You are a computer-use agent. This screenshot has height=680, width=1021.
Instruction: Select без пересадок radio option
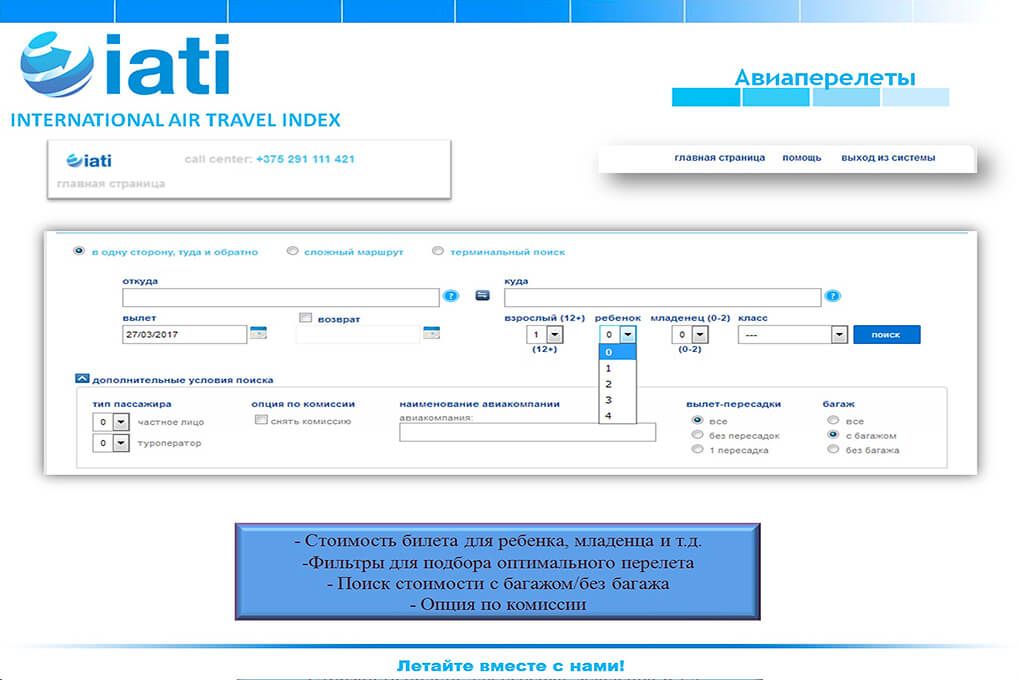(x=697, y=434)
